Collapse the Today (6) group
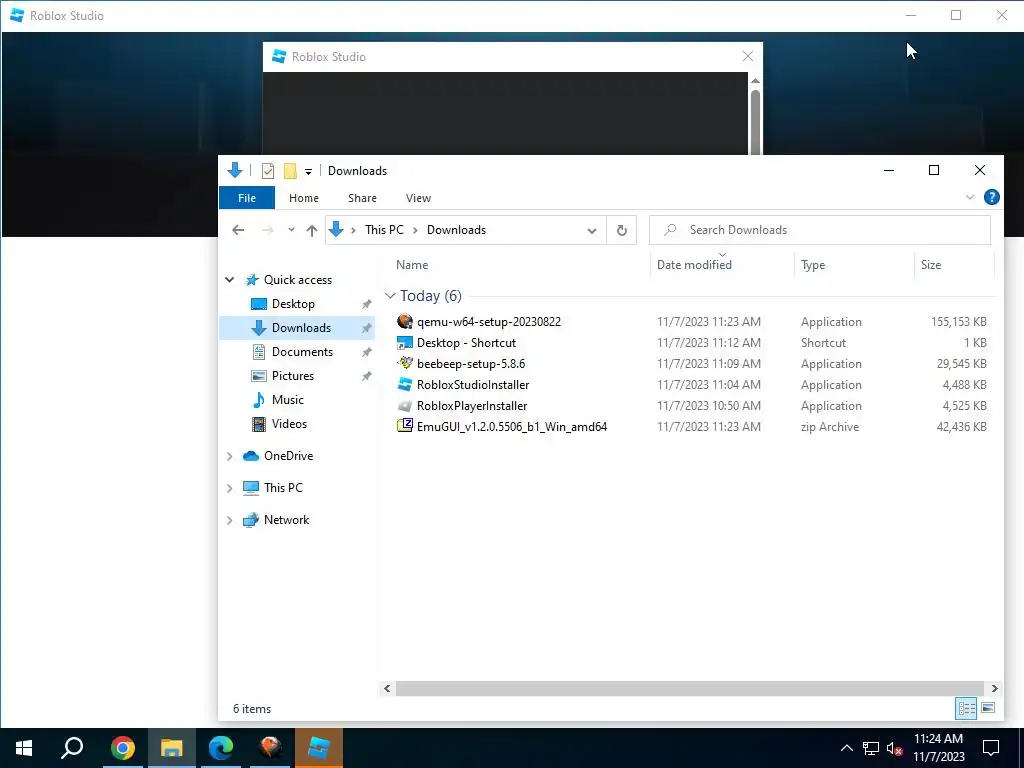 (390, 296)
